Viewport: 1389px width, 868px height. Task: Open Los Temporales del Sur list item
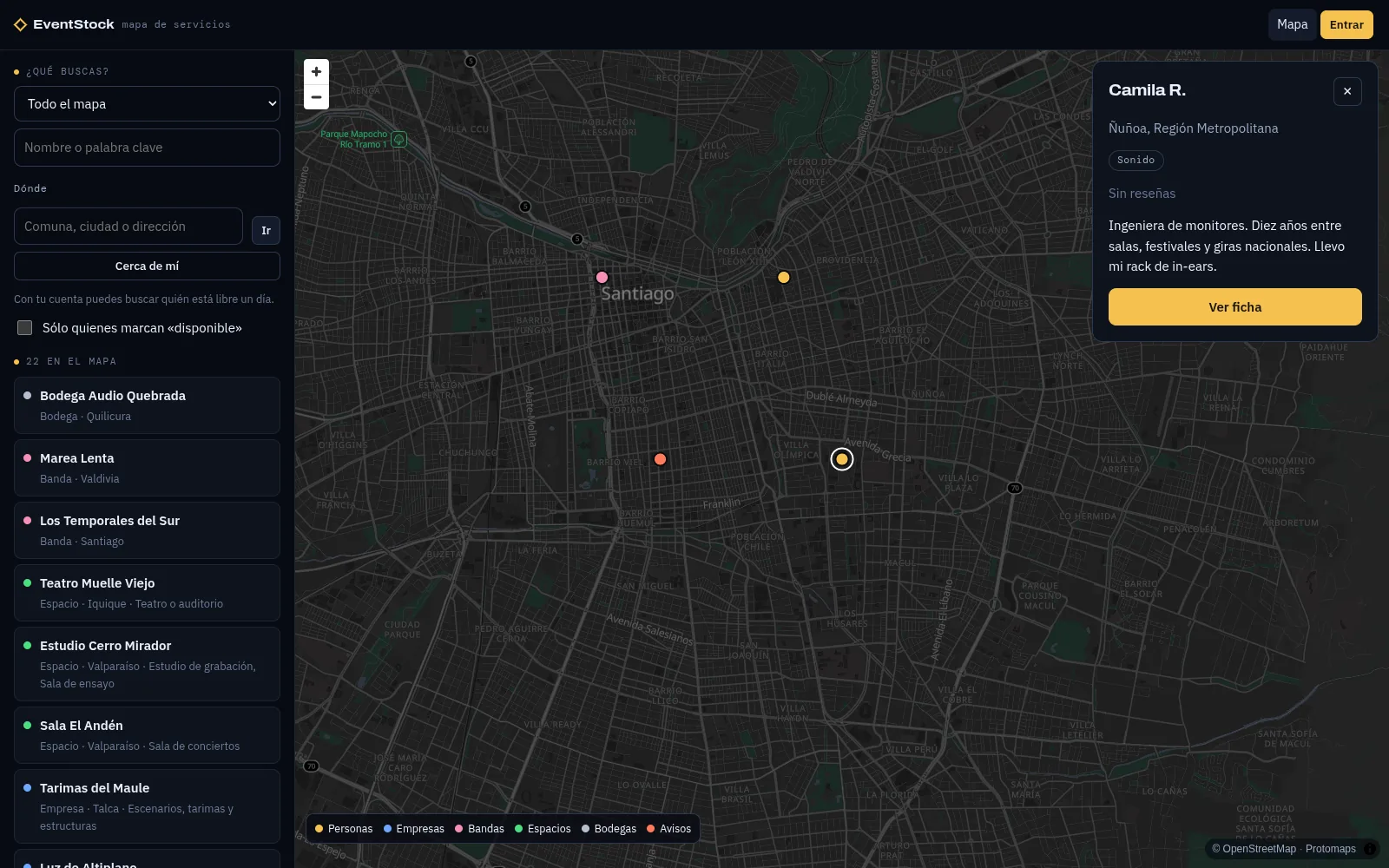tap(147, 530)
